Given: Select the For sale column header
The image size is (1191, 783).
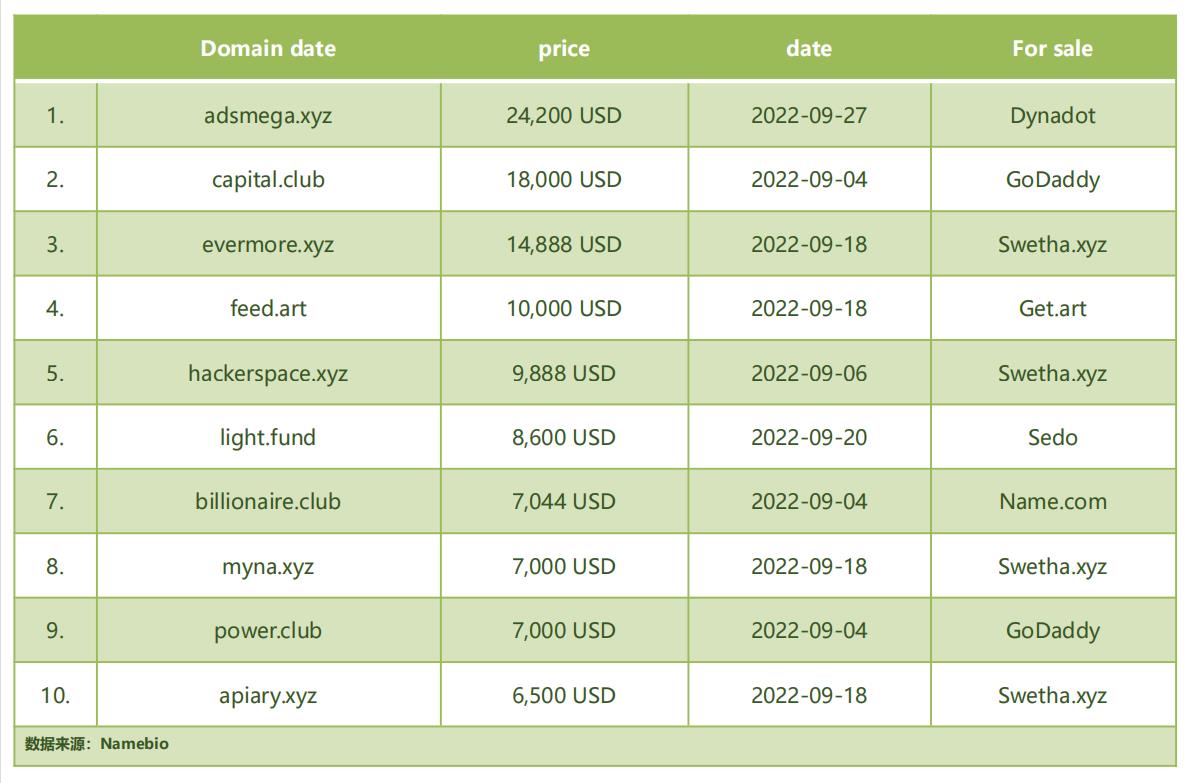Looking at the screenshot, I should 1052,48.
